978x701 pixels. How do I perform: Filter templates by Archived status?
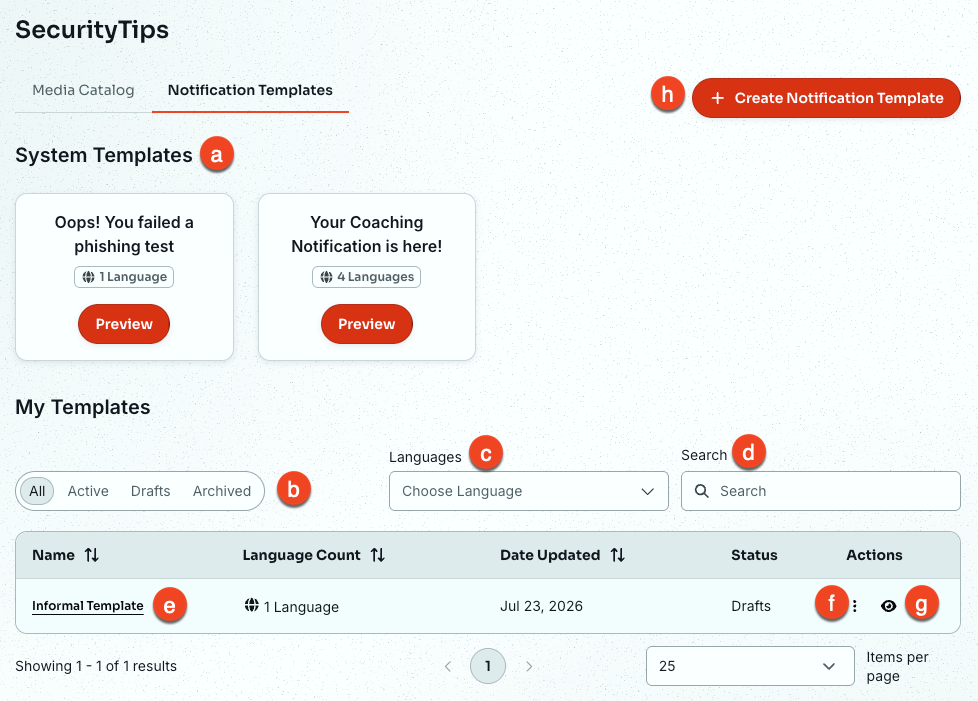pos(221,491)
